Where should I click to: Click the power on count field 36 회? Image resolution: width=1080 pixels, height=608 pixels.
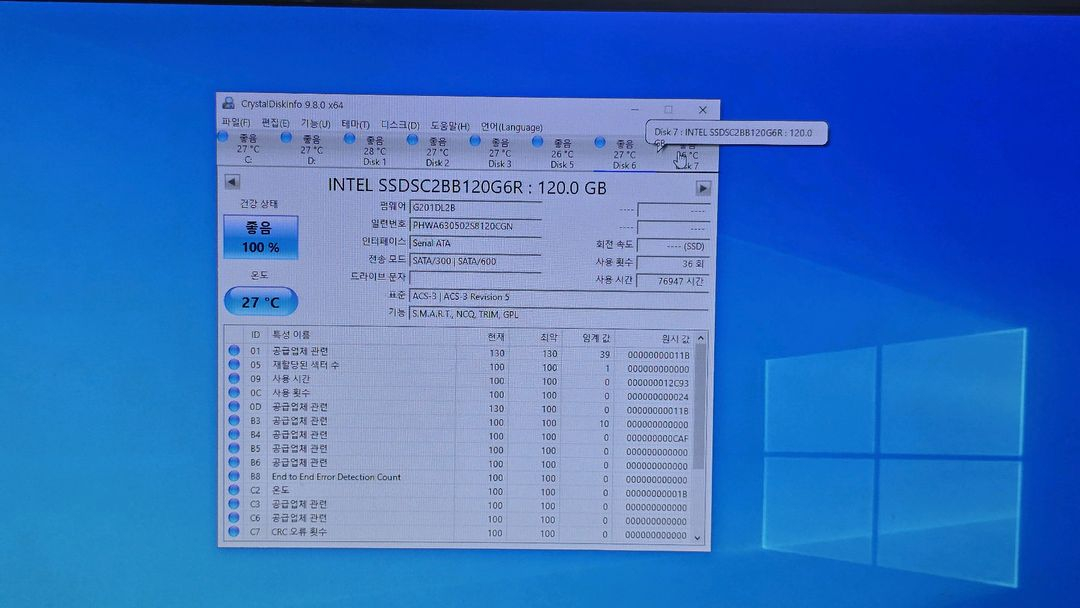672,264
